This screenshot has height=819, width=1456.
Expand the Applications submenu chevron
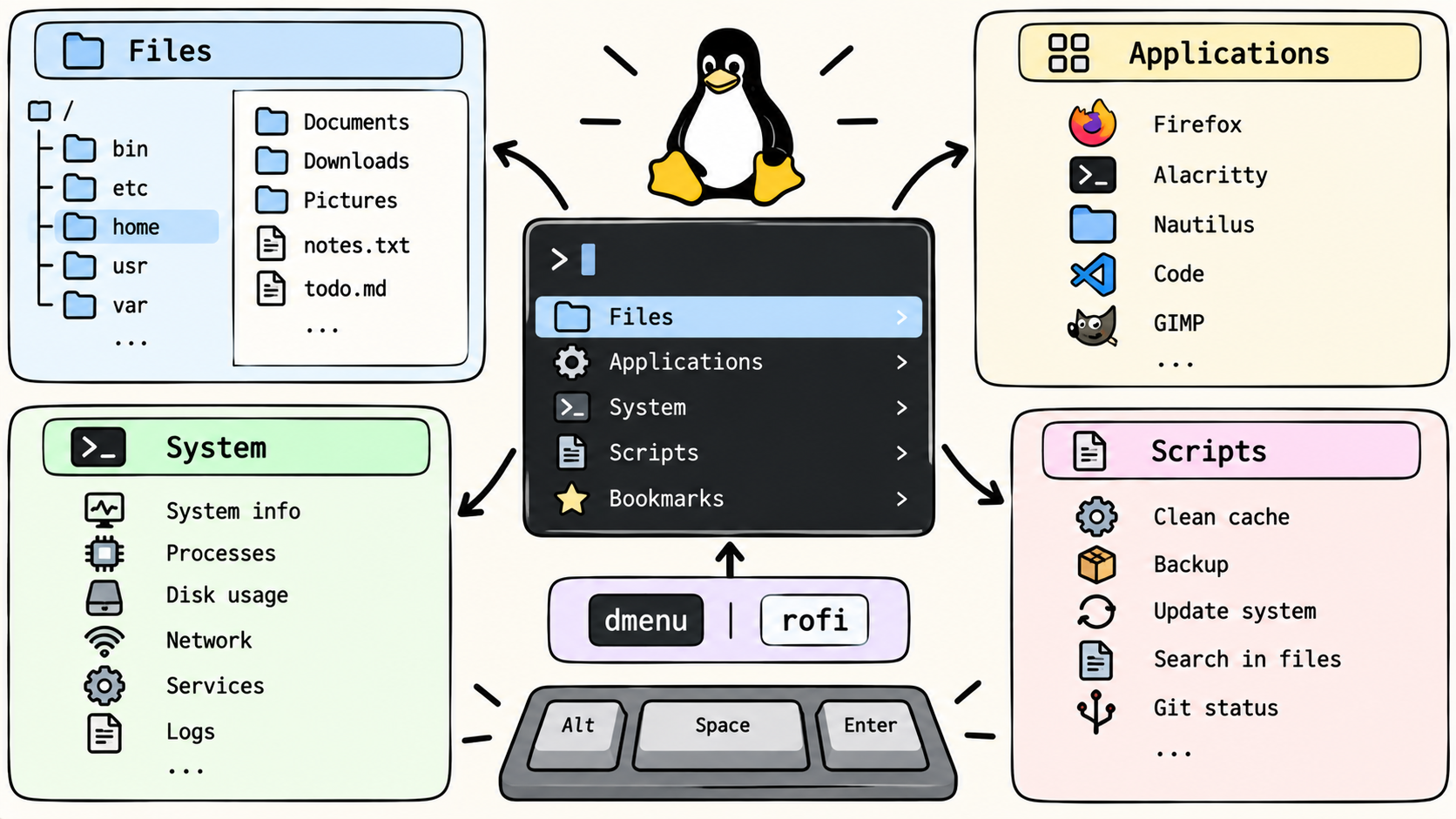tap(902, 362)
